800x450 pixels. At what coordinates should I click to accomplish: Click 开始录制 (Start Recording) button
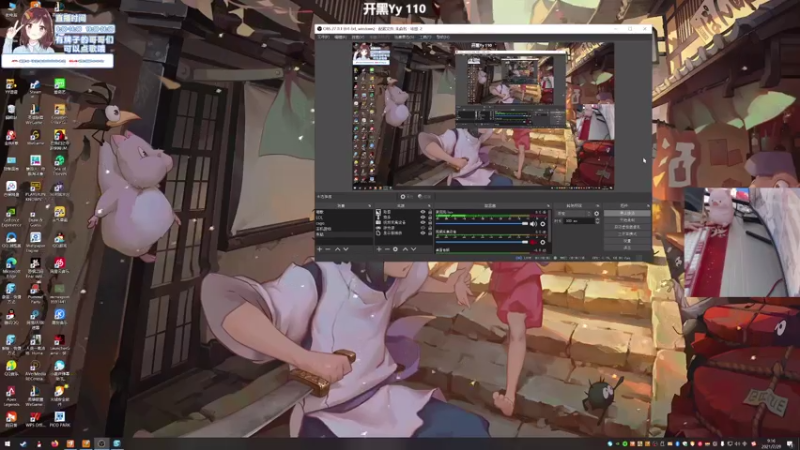627,220
